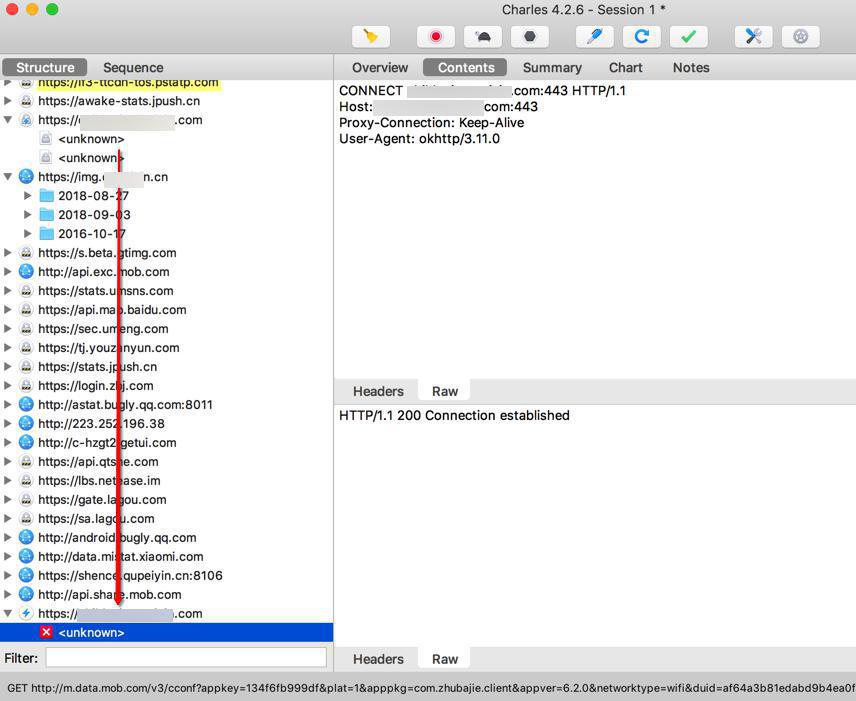Open Tools with the wrench and screwdriver icon
The height and width of the screenshot is (701, 856).
point(753,37)
